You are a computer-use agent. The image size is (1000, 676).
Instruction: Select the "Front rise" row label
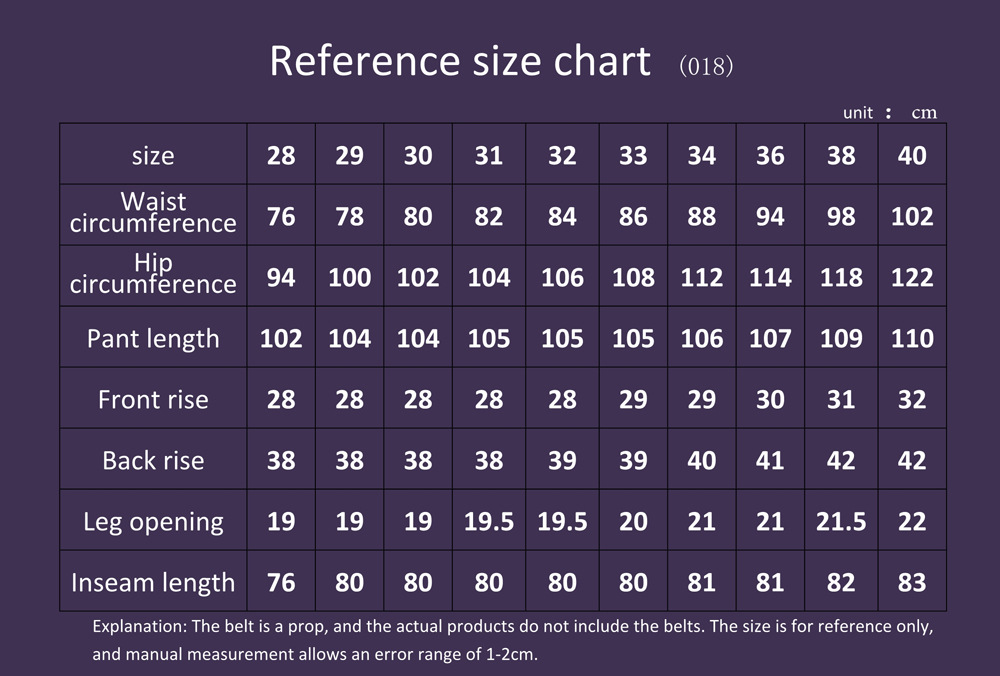point(153,399)
